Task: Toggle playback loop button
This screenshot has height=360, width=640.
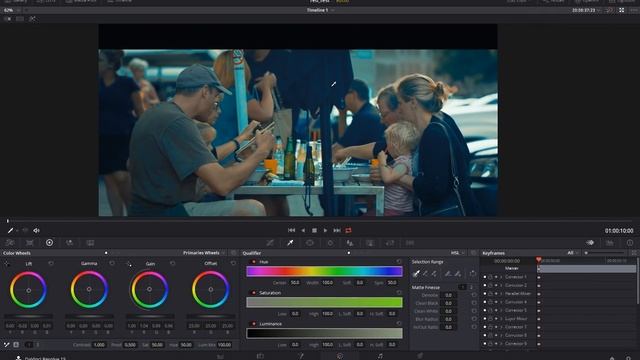Action: 348,231
